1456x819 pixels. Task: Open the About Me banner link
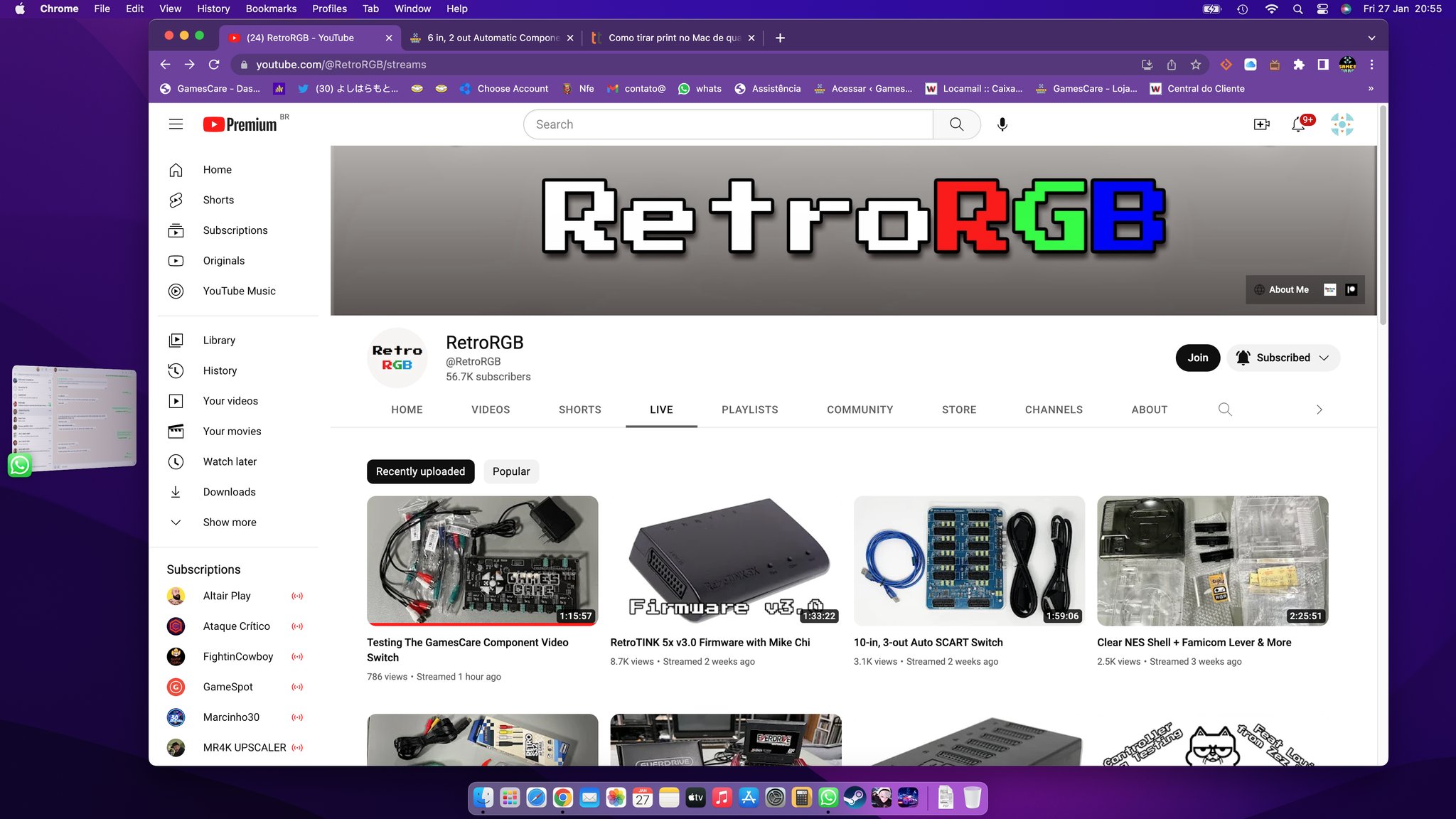[x=1282, y=290]
